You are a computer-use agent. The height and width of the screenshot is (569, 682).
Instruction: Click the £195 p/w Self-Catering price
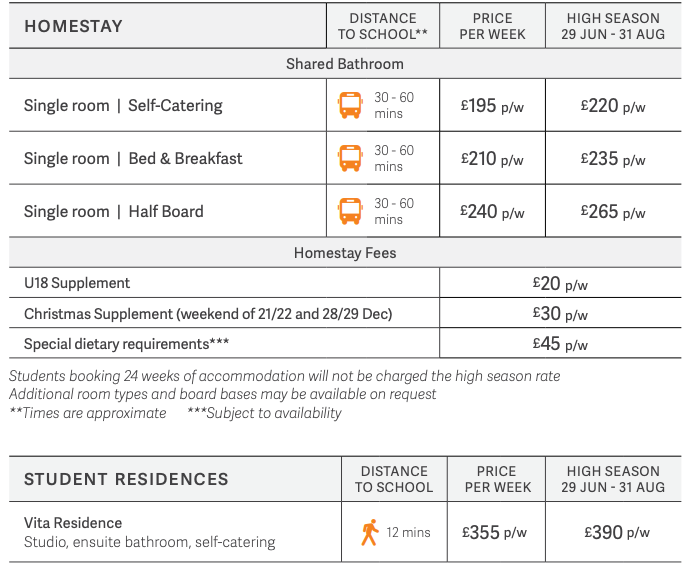click(x=492, y=106)
